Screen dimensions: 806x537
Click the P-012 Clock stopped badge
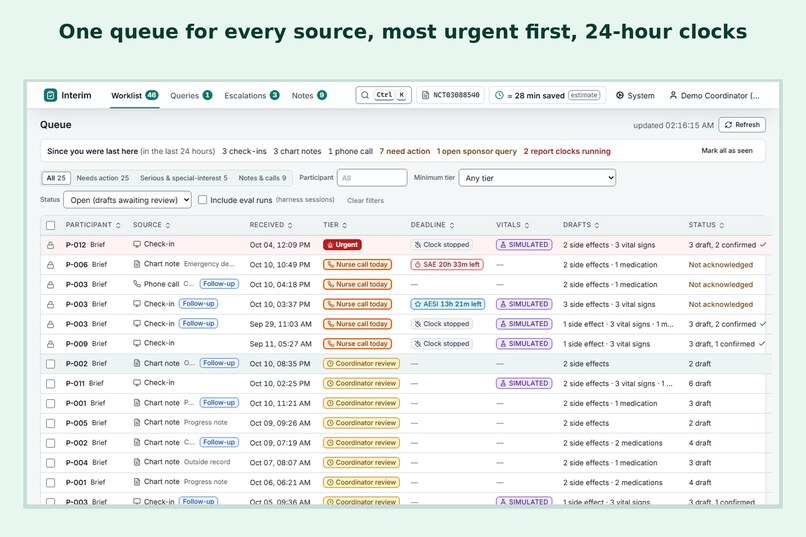(442, 245)
